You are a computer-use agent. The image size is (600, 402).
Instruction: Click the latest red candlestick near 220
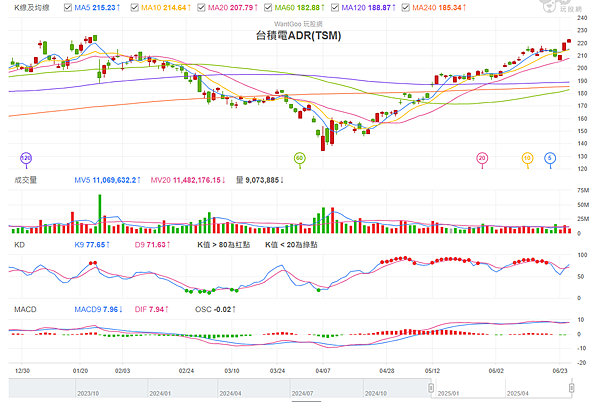(x=569, y=41)
